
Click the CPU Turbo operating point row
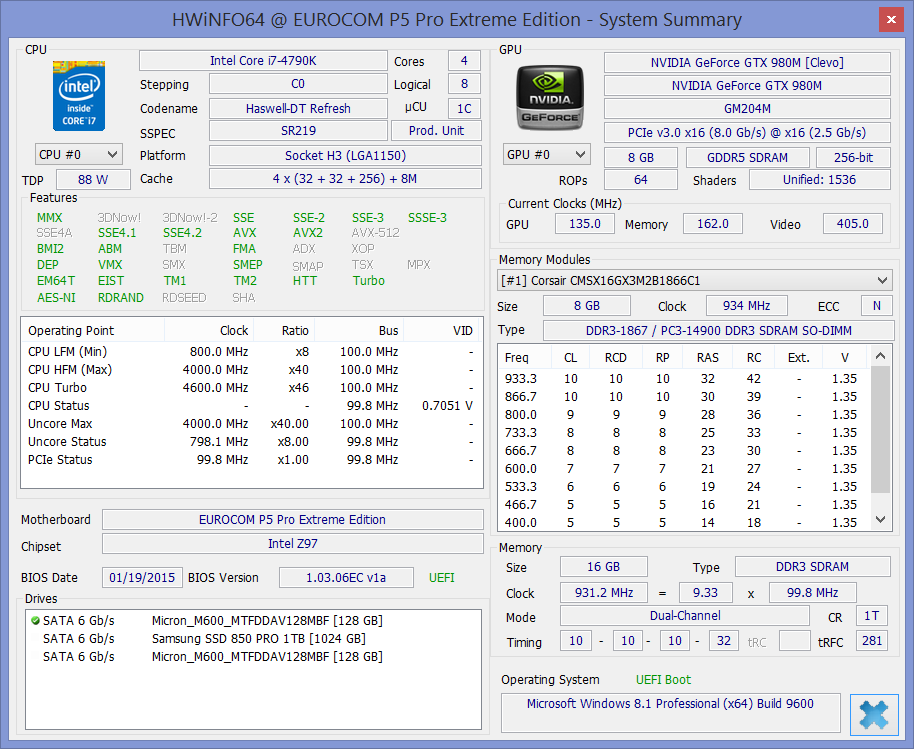[251, 388]
